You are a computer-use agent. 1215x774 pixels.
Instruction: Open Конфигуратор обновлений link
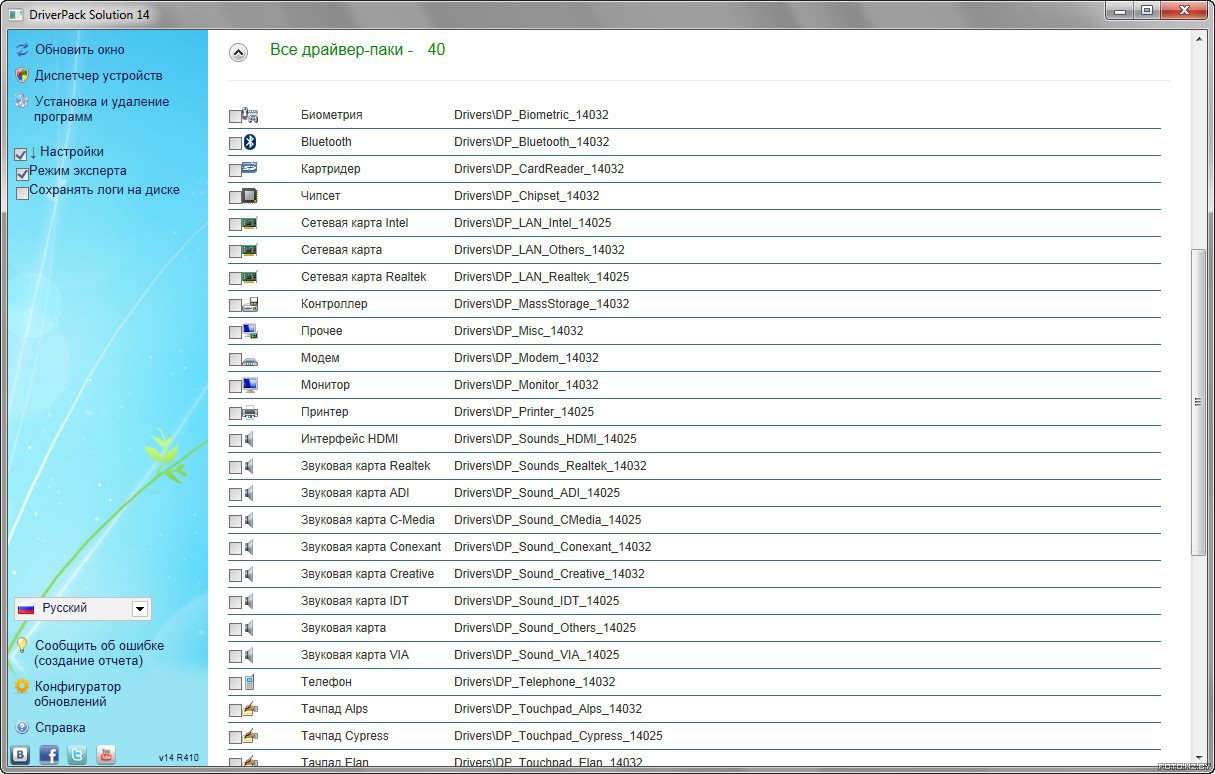tap(78, 694)
